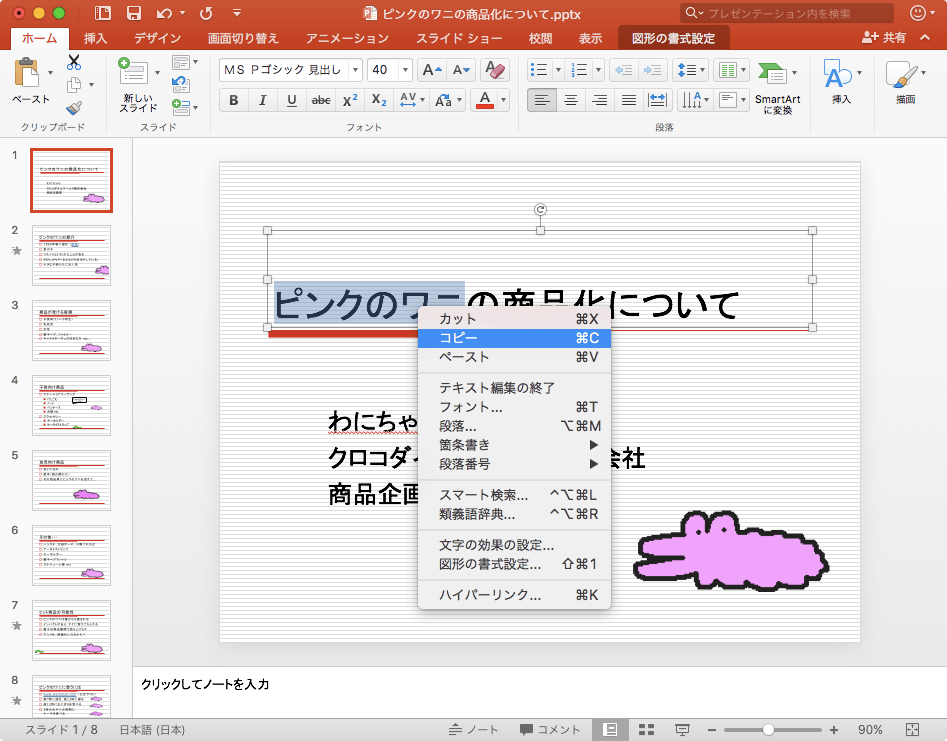Click the fit slide to window icon
The width and height of the screenshot is (947, 741).
(912, 729)
